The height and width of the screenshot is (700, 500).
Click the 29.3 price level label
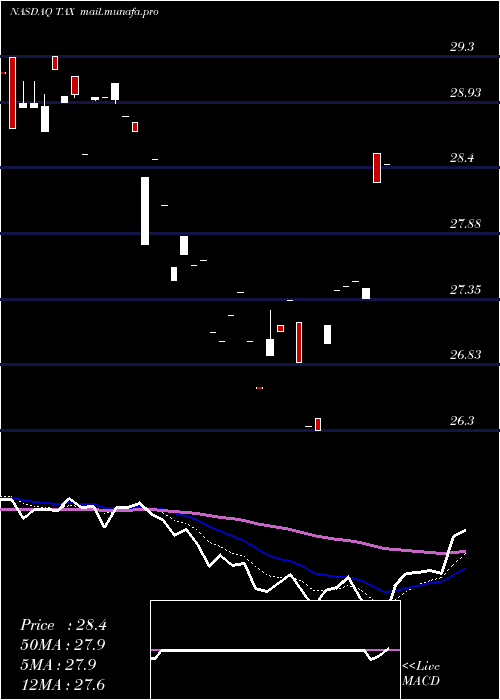(x=462, y=47)
